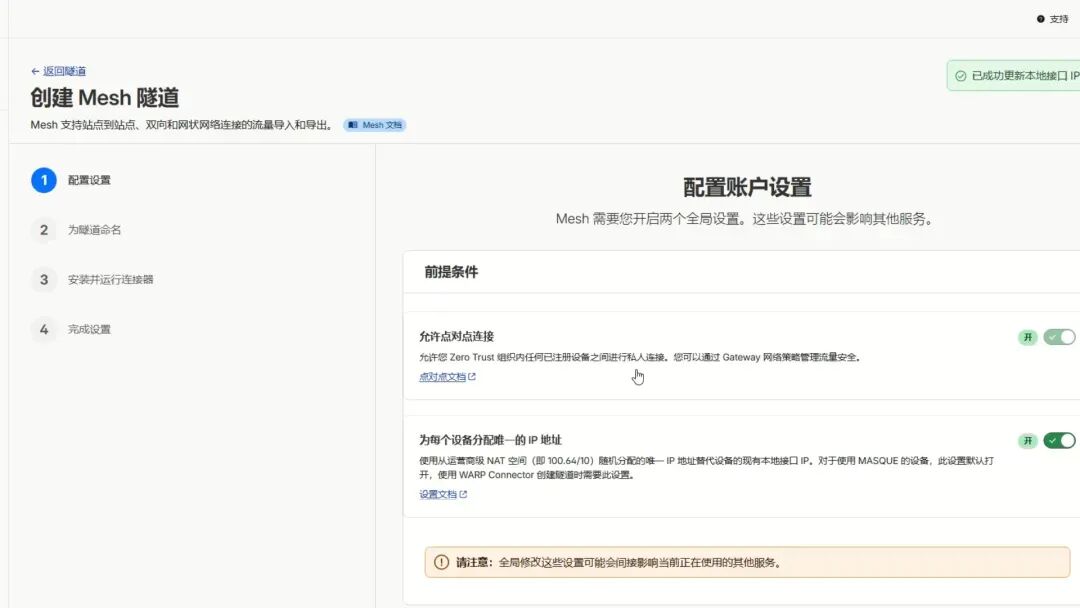Click the 前提条件 section heading
1080x608 pixels.
[451, 272]
